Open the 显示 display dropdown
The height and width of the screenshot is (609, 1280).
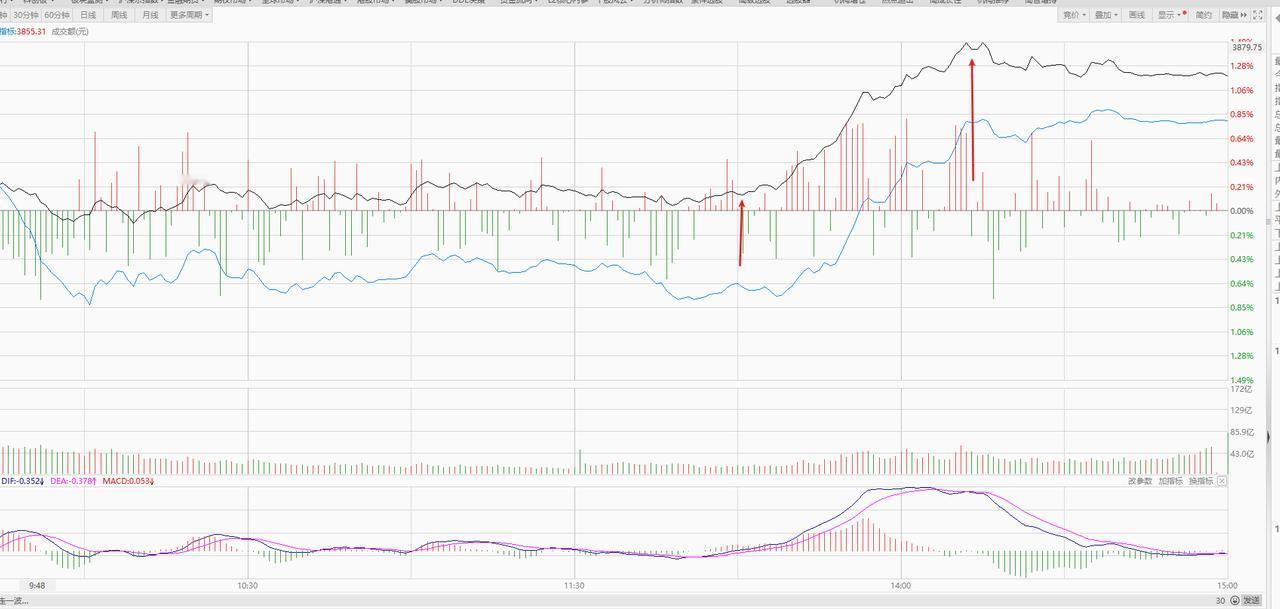point(1170,15)
